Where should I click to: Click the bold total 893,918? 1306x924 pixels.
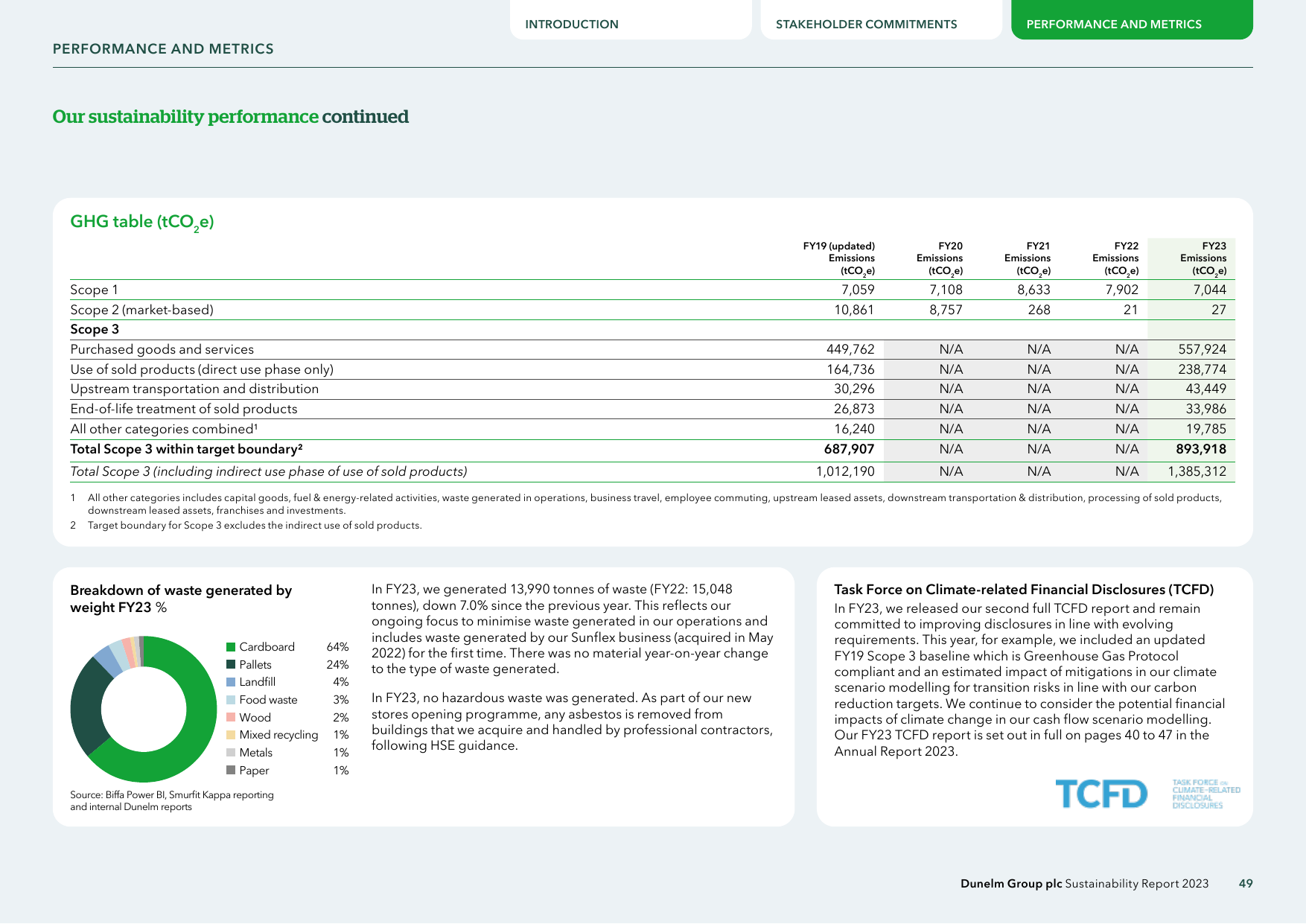pyautogui.click(x=1201, y=449)
